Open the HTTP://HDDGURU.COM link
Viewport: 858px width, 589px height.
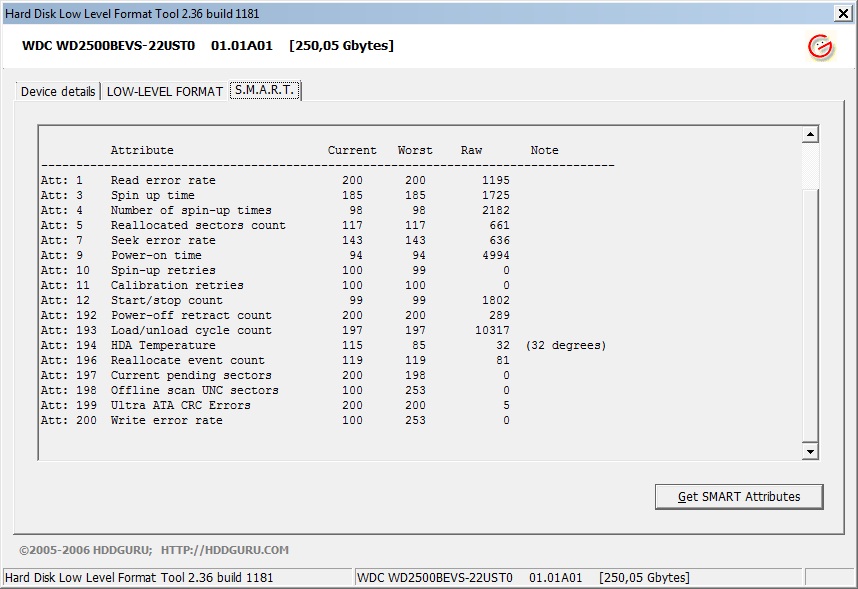(224, 550)
